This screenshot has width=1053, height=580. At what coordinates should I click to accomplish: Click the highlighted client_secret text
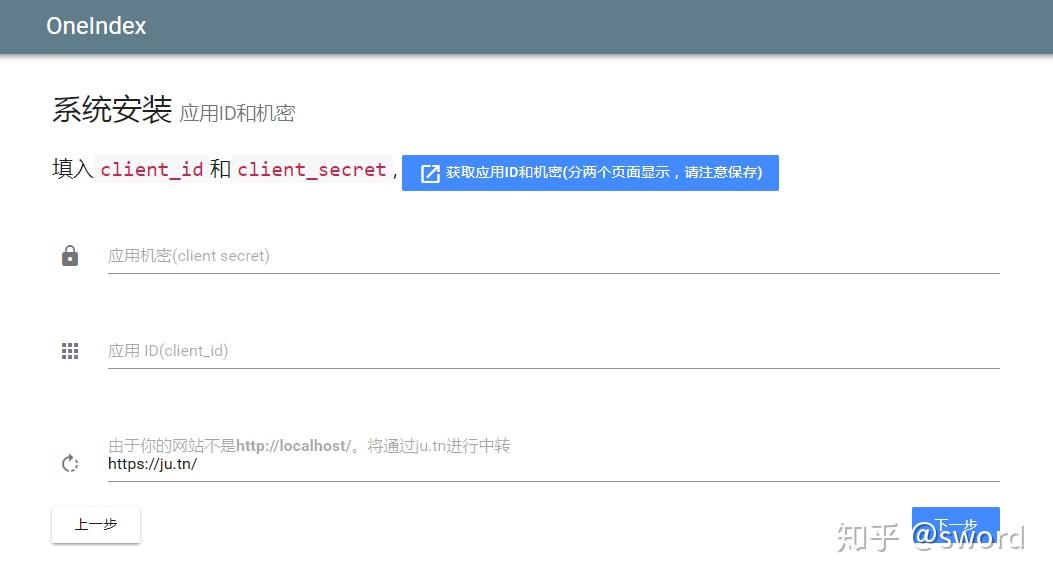tap(311, 169)
